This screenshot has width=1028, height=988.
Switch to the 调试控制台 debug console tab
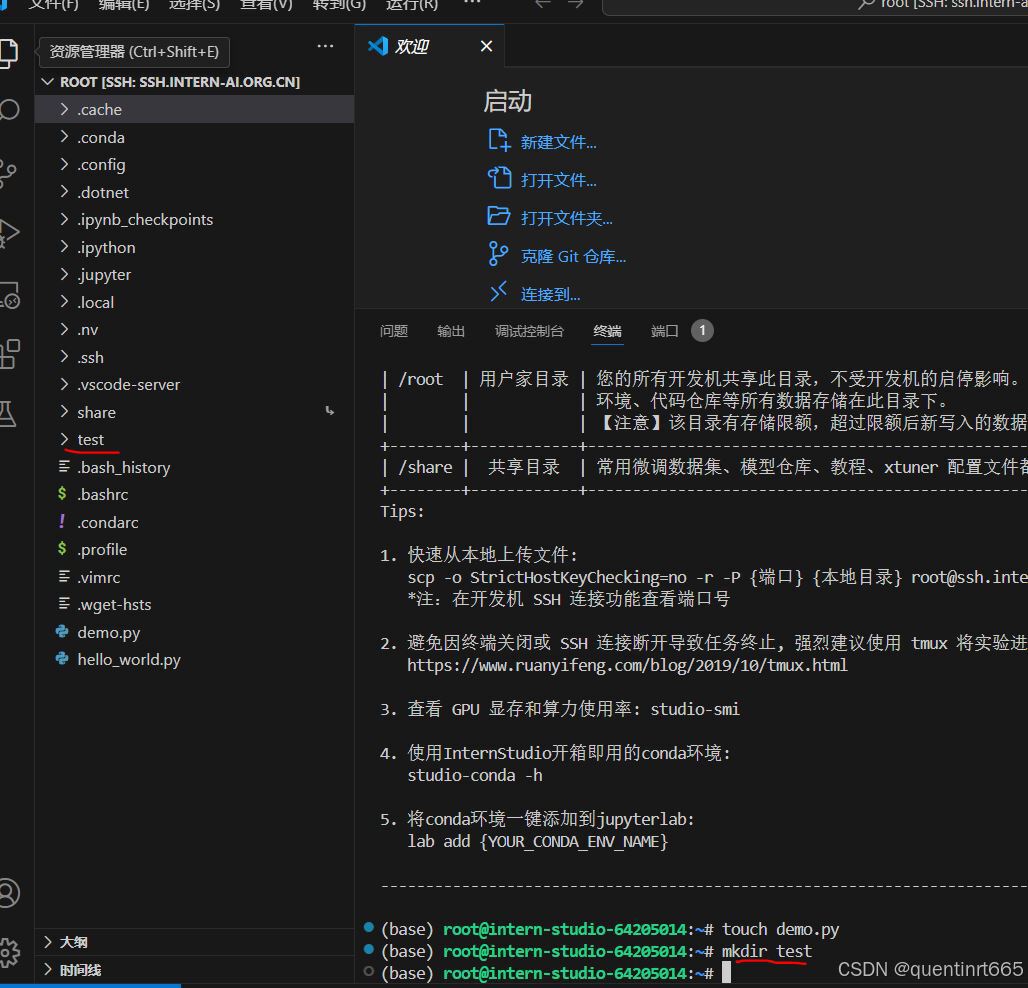529,331
